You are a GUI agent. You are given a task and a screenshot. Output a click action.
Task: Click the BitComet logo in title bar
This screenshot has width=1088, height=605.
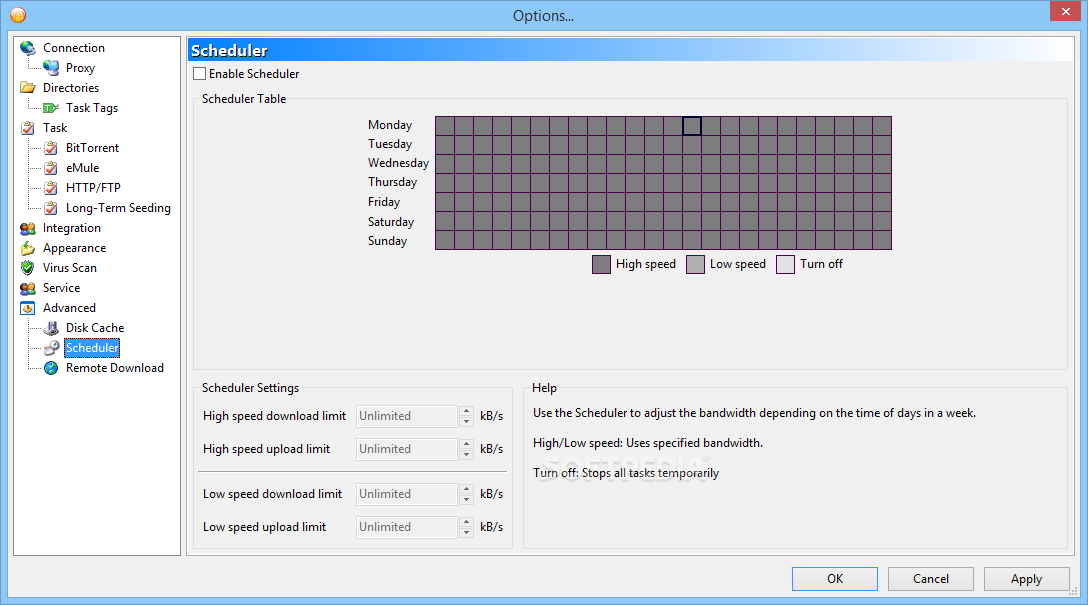click(x=18, y=15)
